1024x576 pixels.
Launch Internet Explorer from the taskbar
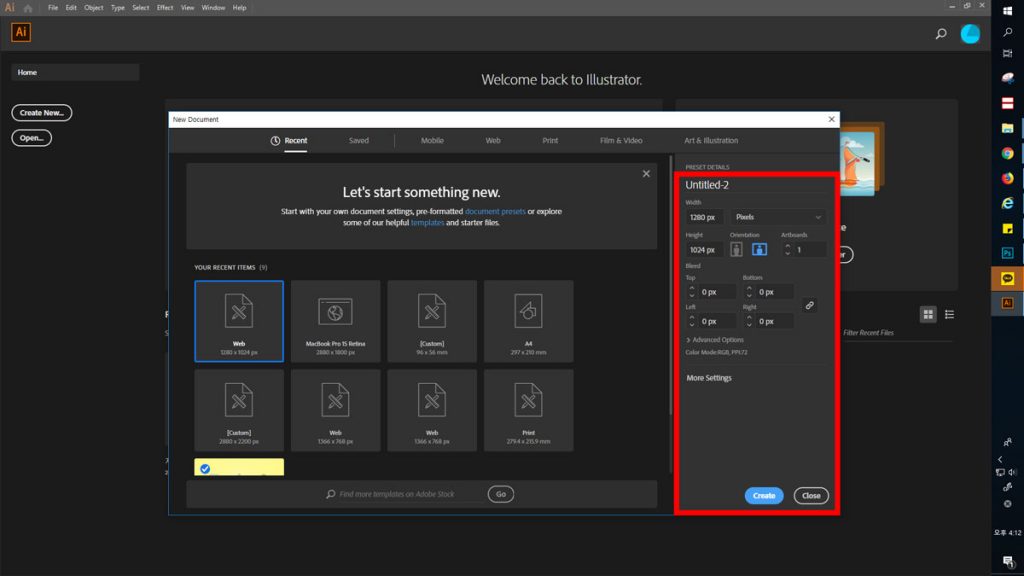click(x=1008, y=203)
